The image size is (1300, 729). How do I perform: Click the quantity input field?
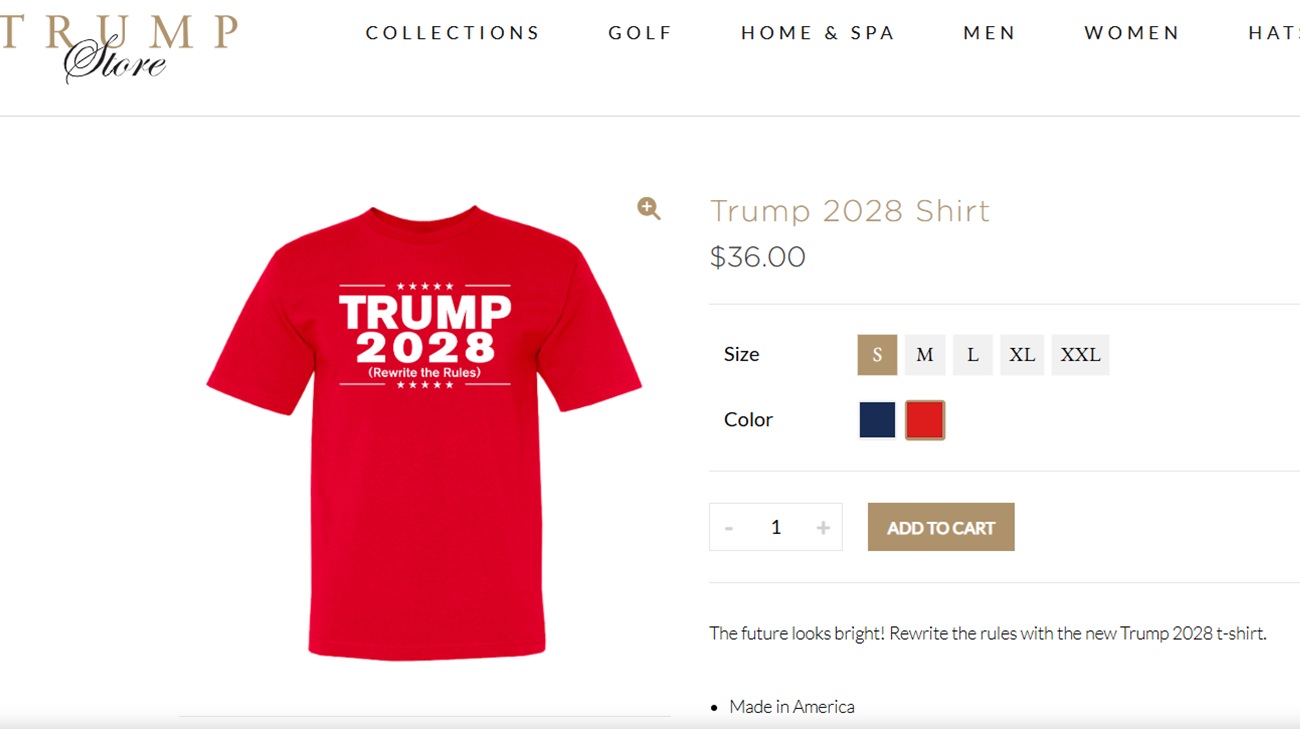pyautogui.click(x=776, y=527)
